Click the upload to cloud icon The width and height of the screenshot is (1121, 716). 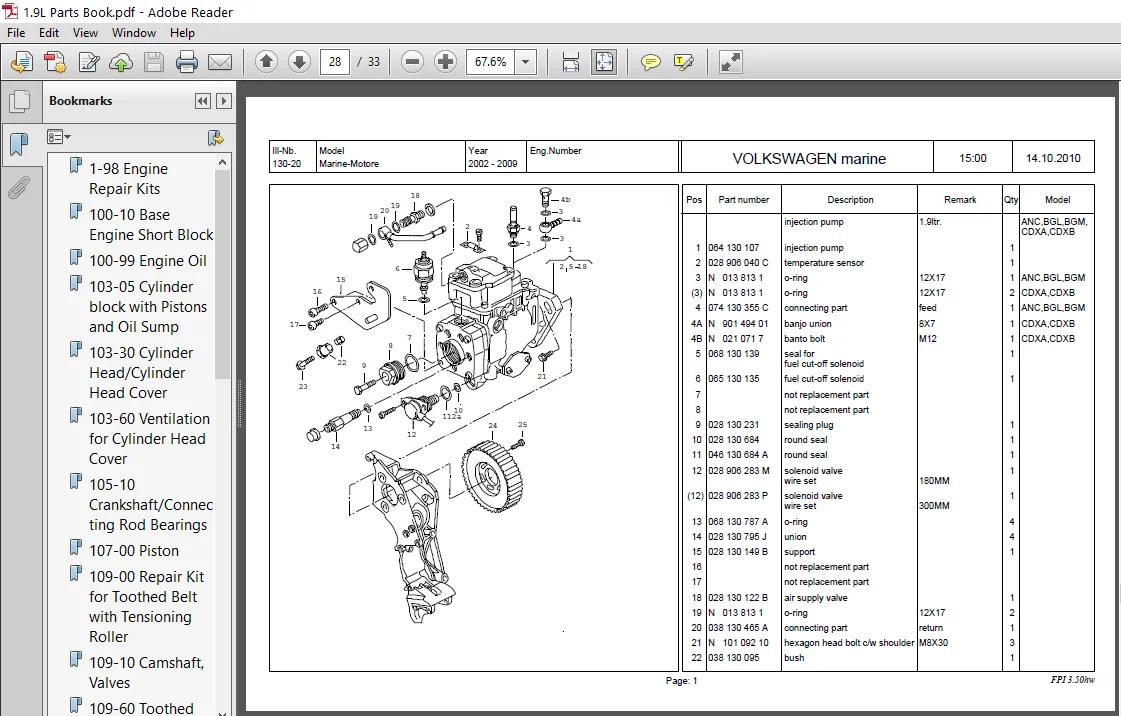121,62
